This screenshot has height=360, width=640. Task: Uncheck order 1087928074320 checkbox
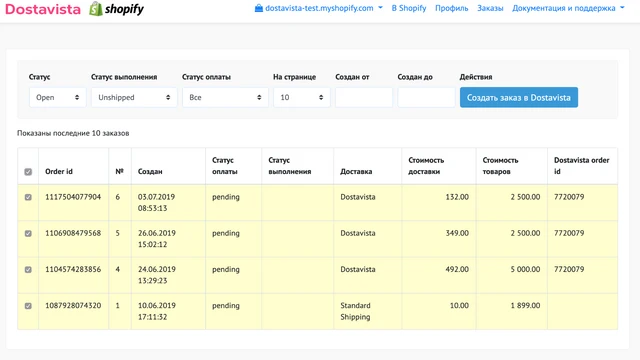tap(28, 306)
